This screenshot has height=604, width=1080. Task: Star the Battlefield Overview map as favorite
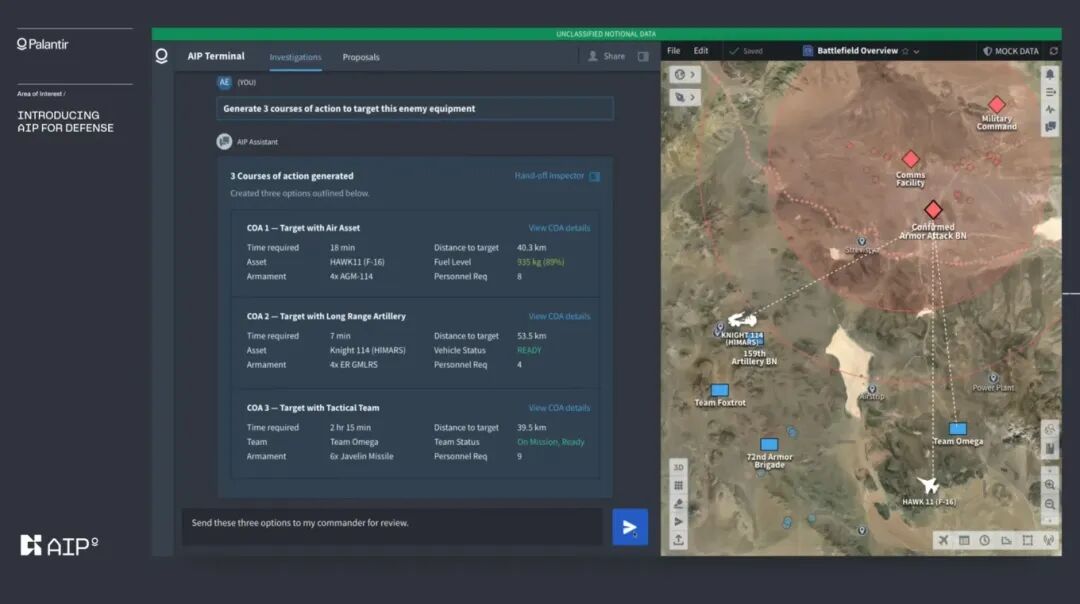pos(905,51)
